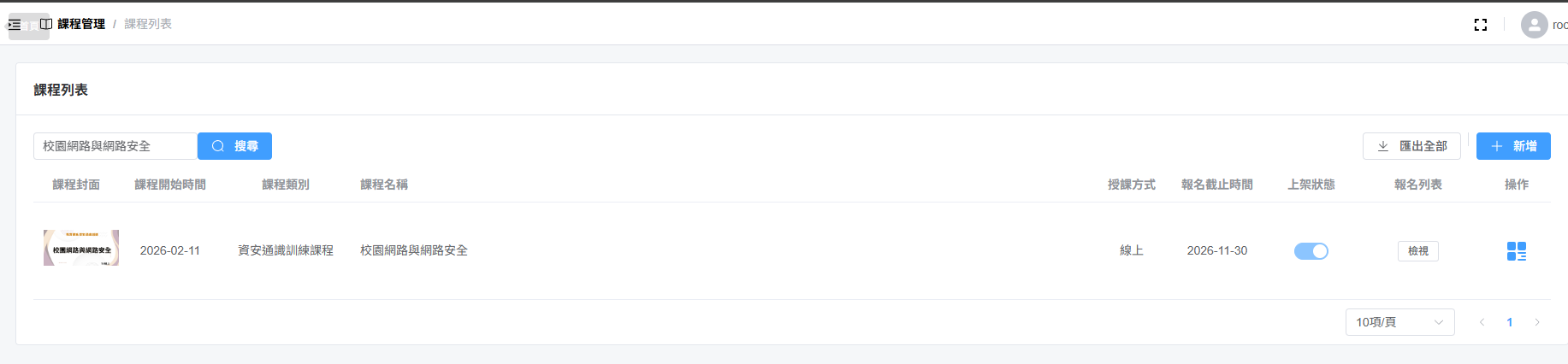The width and height of the screenshot is (1568, 364).
Task: Toggle the 上架狀態 switch off
Action: click(x=1311, y=251)
